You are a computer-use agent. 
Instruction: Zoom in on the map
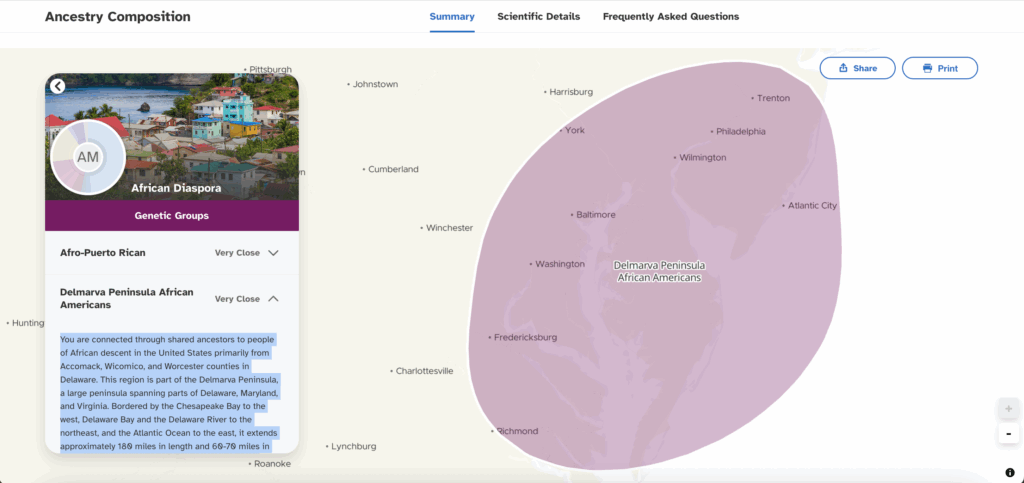pos(1008,409)
